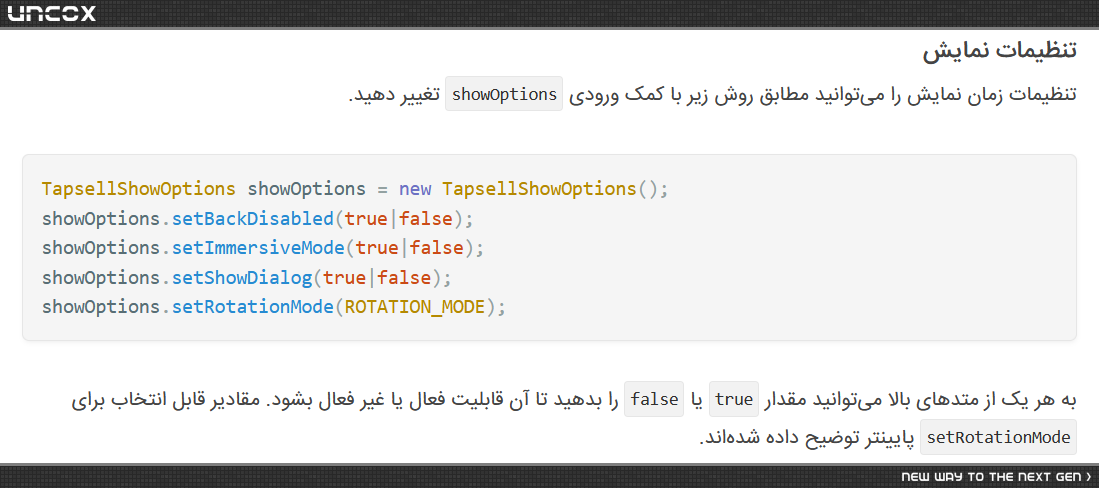Click the تنظیمات نمایش heading
1099x488 pixels.
click(999, 52)
